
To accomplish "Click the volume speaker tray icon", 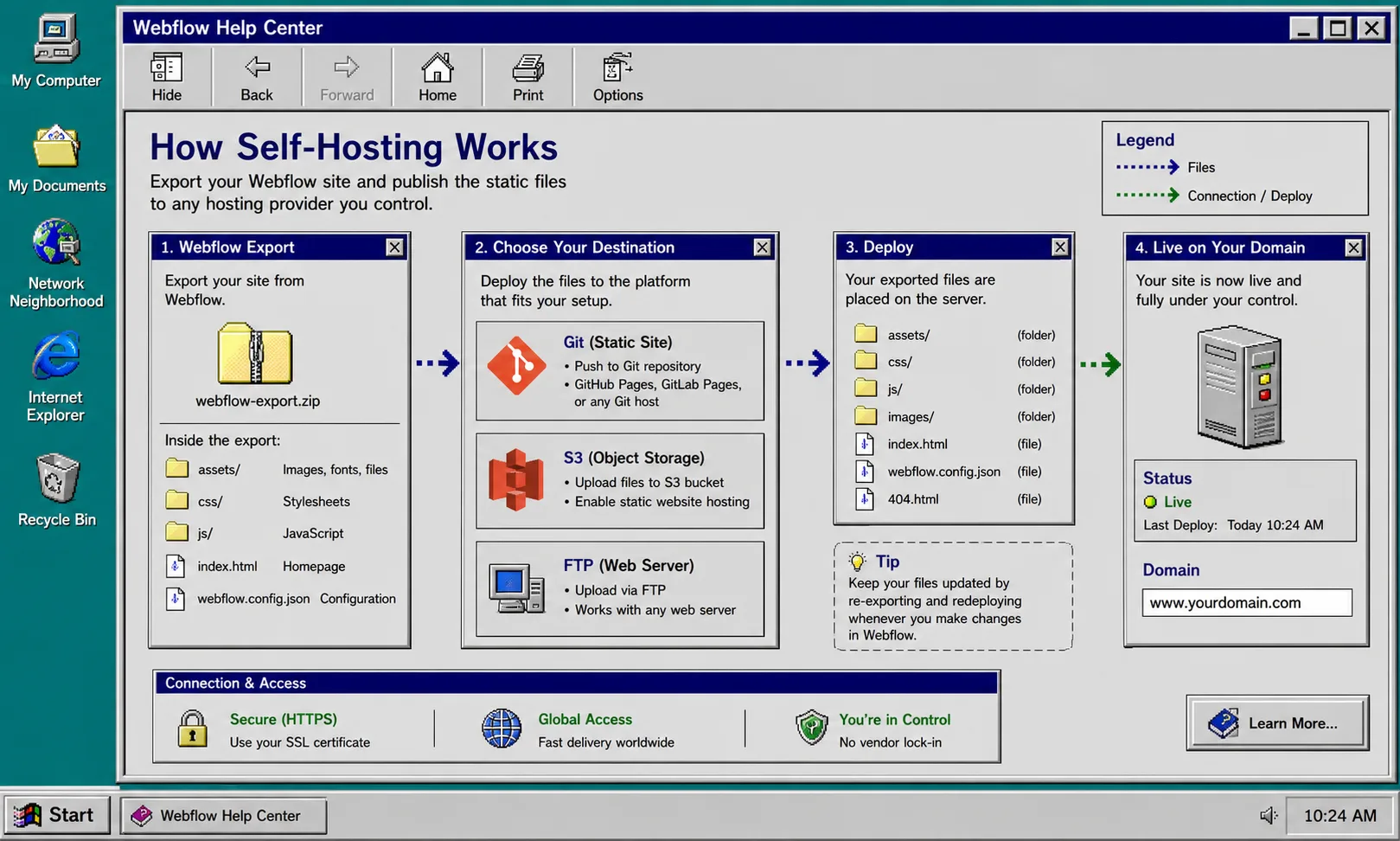I will pyautogui.click(x=1269, y=815).
